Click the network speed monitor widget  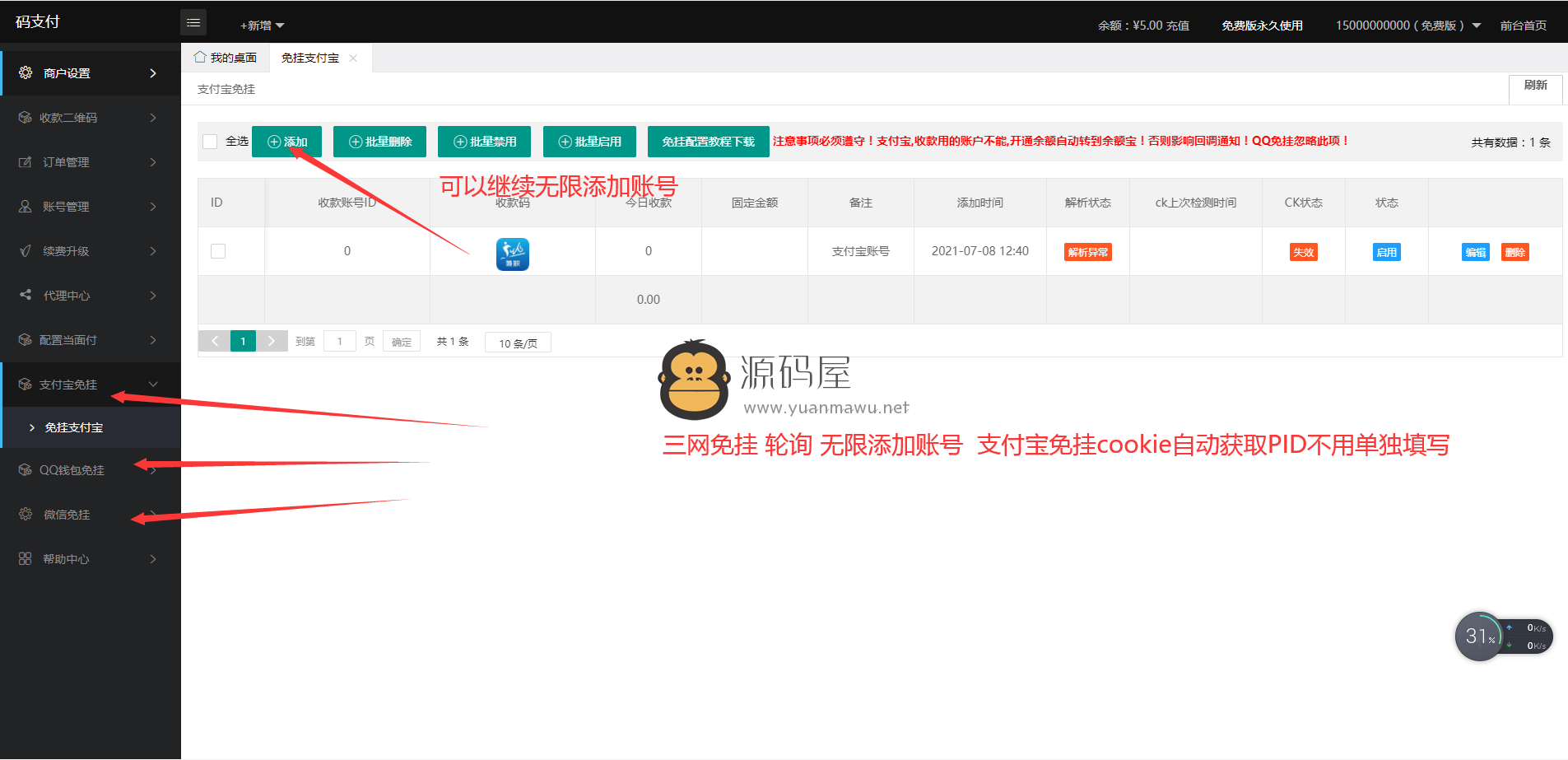(x=1504, y=636)
